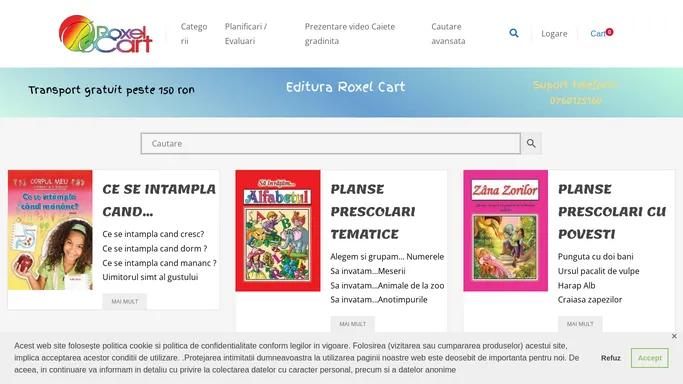Open Ce se intampla cand cresc?

point(153,234)
